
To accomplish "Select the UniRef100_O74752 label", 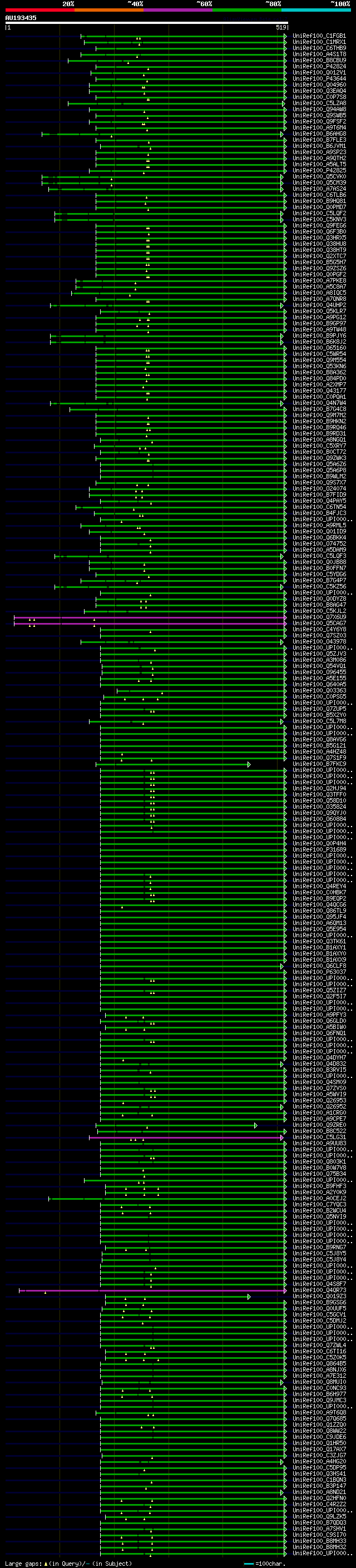I will tap(319, 543).
